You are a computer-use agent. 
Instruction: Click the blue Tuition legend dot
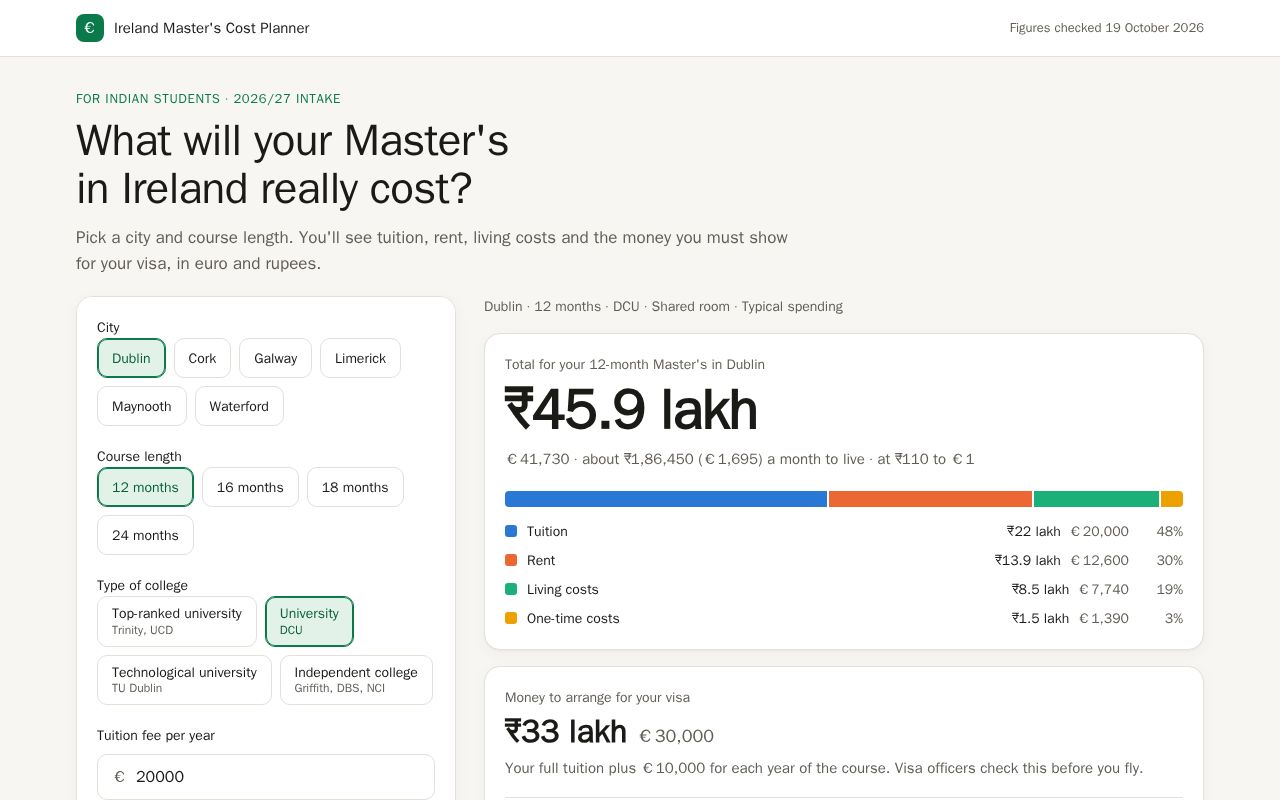click(511, 531)
